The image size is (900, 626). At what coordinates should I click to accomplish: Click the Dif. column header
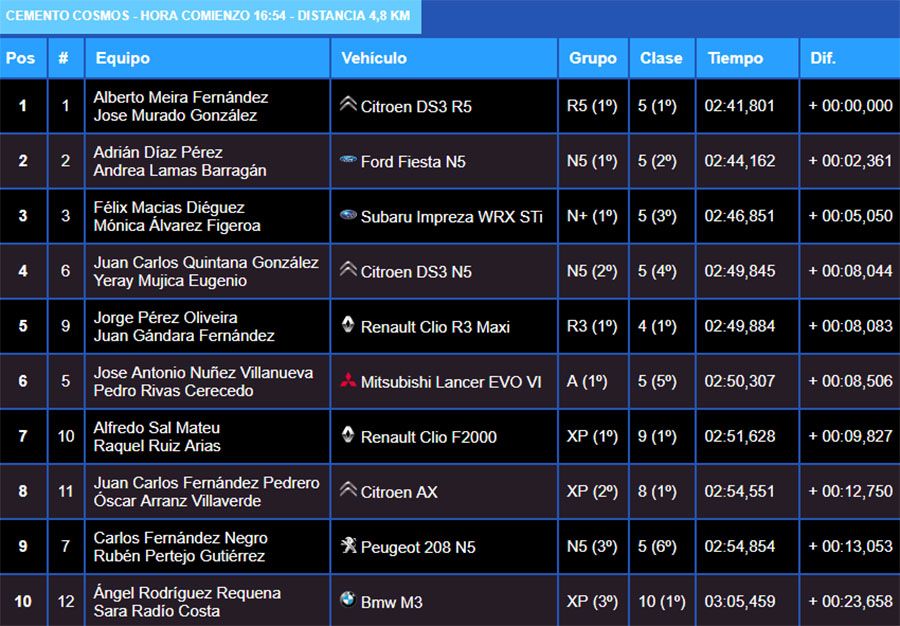(823, 58)
